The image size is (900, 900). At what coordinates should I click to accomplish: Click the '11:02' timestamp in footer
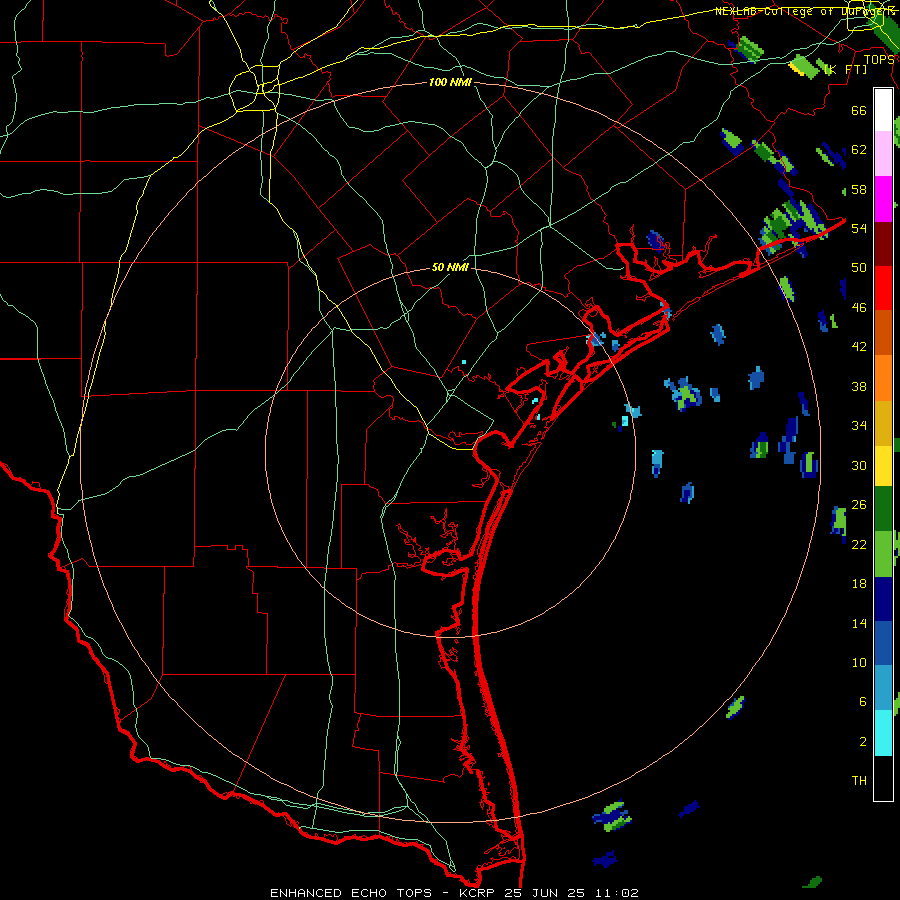pos(615,893)
